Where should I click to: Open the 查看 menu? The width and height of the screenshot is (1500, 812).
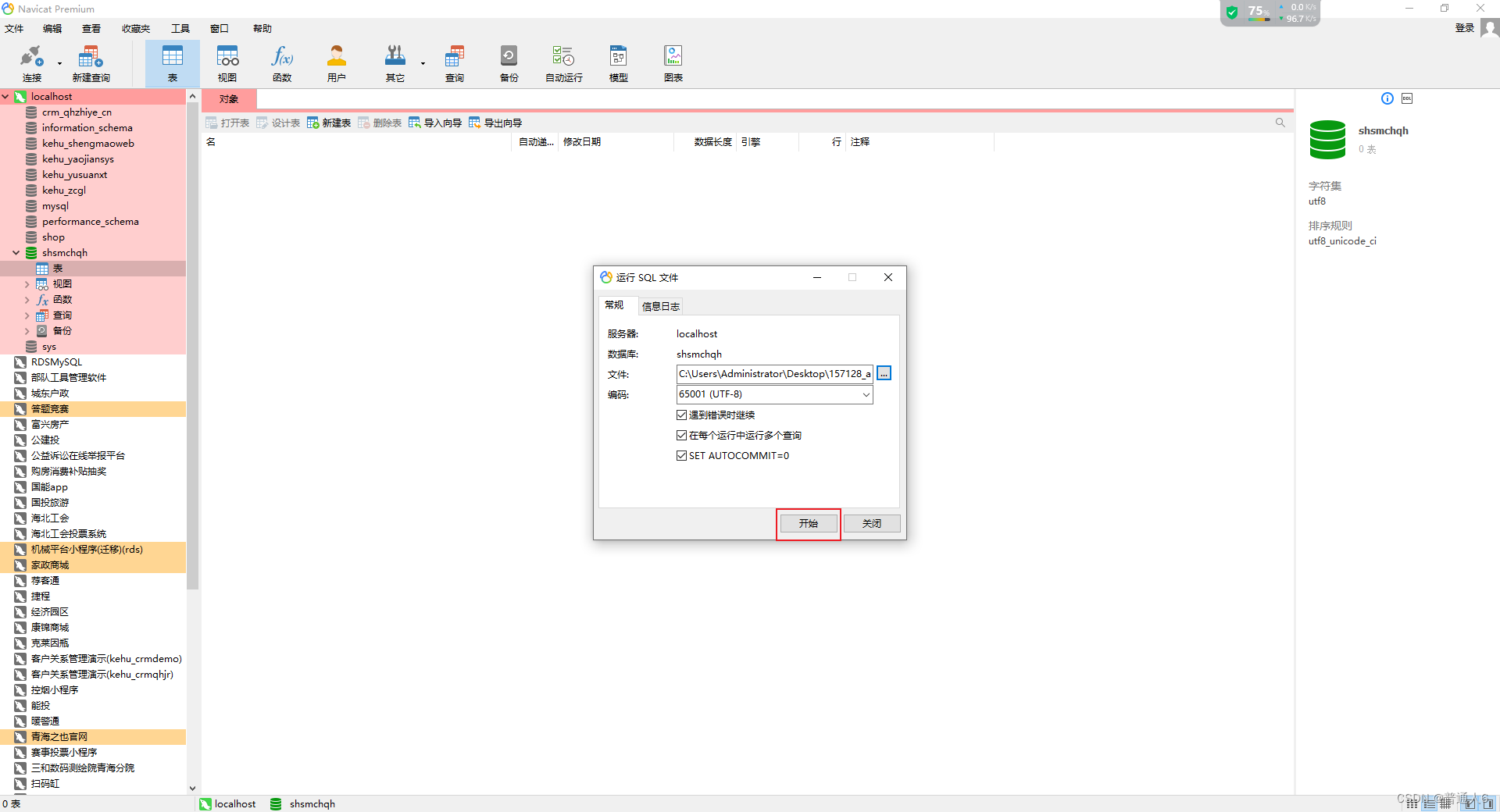click(91, 28)
